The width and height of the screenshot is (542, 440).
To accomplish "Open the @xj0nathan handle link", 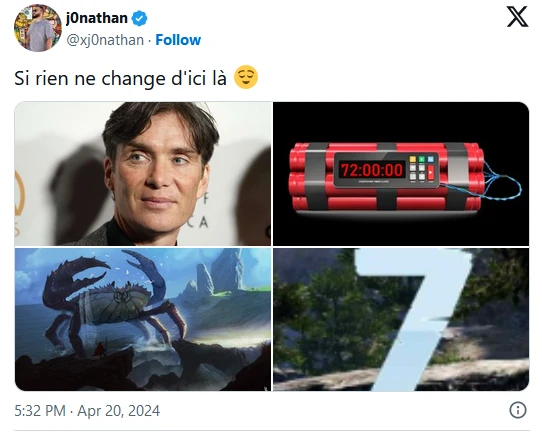I will (x=105, y=40).
